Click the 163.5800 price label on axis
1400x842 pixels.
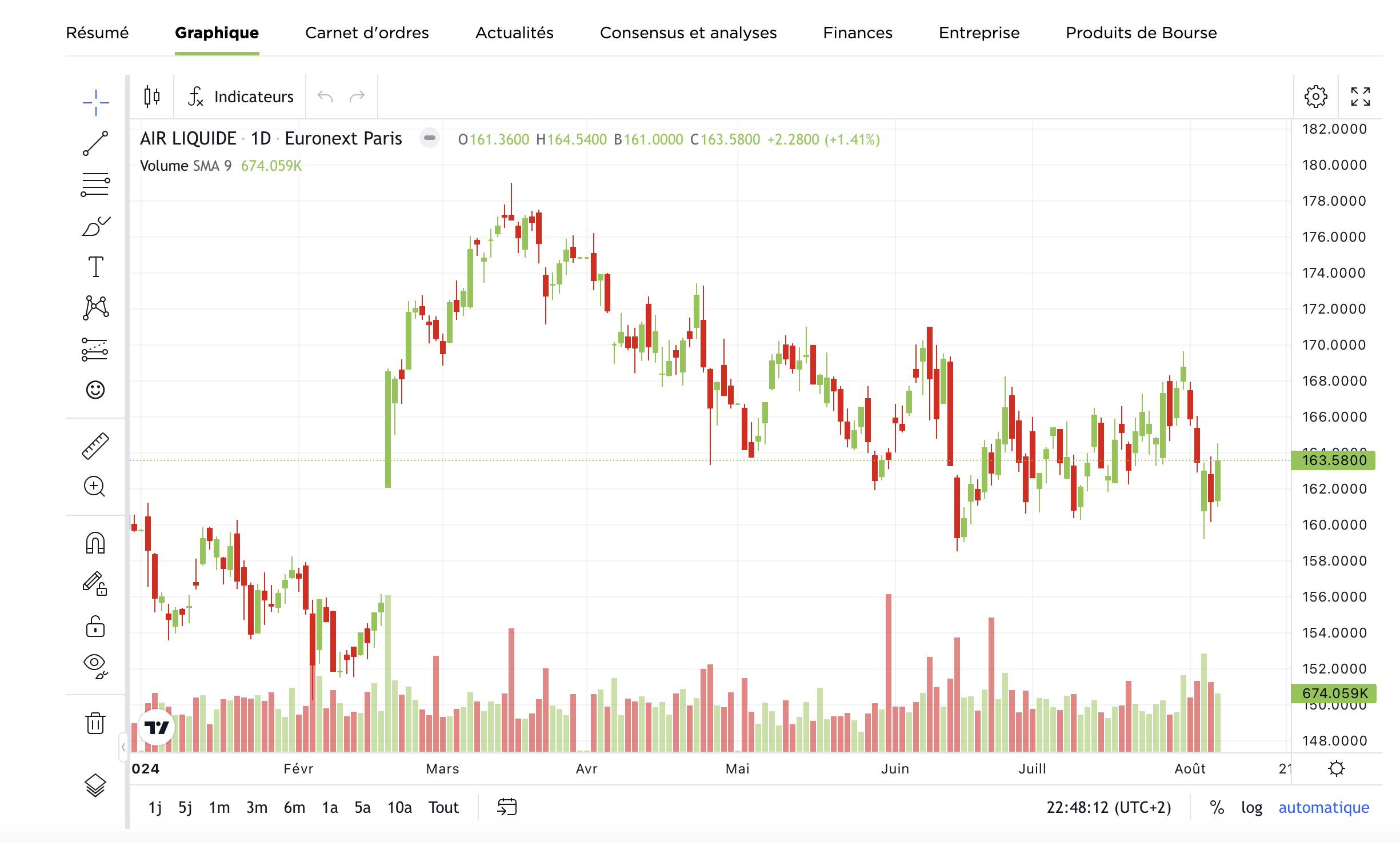[x=1334, y=460]
